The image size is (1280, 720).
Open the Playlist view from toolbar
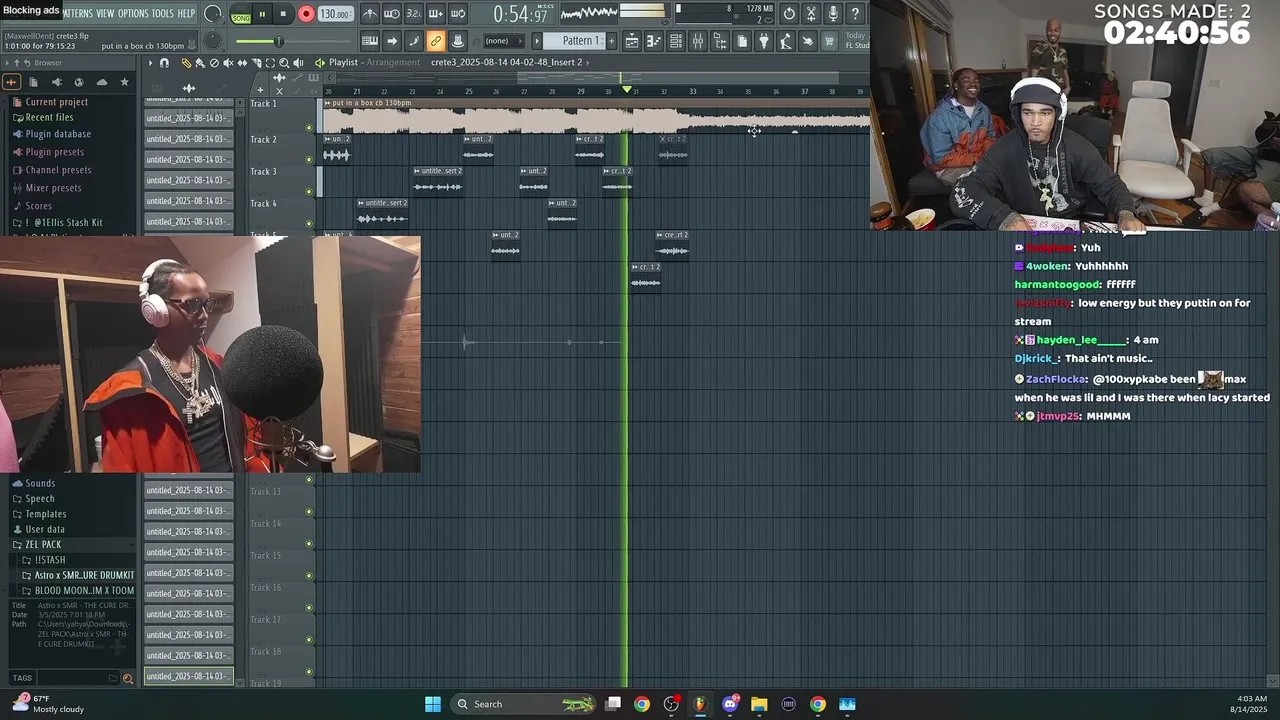tap(632, 41)
